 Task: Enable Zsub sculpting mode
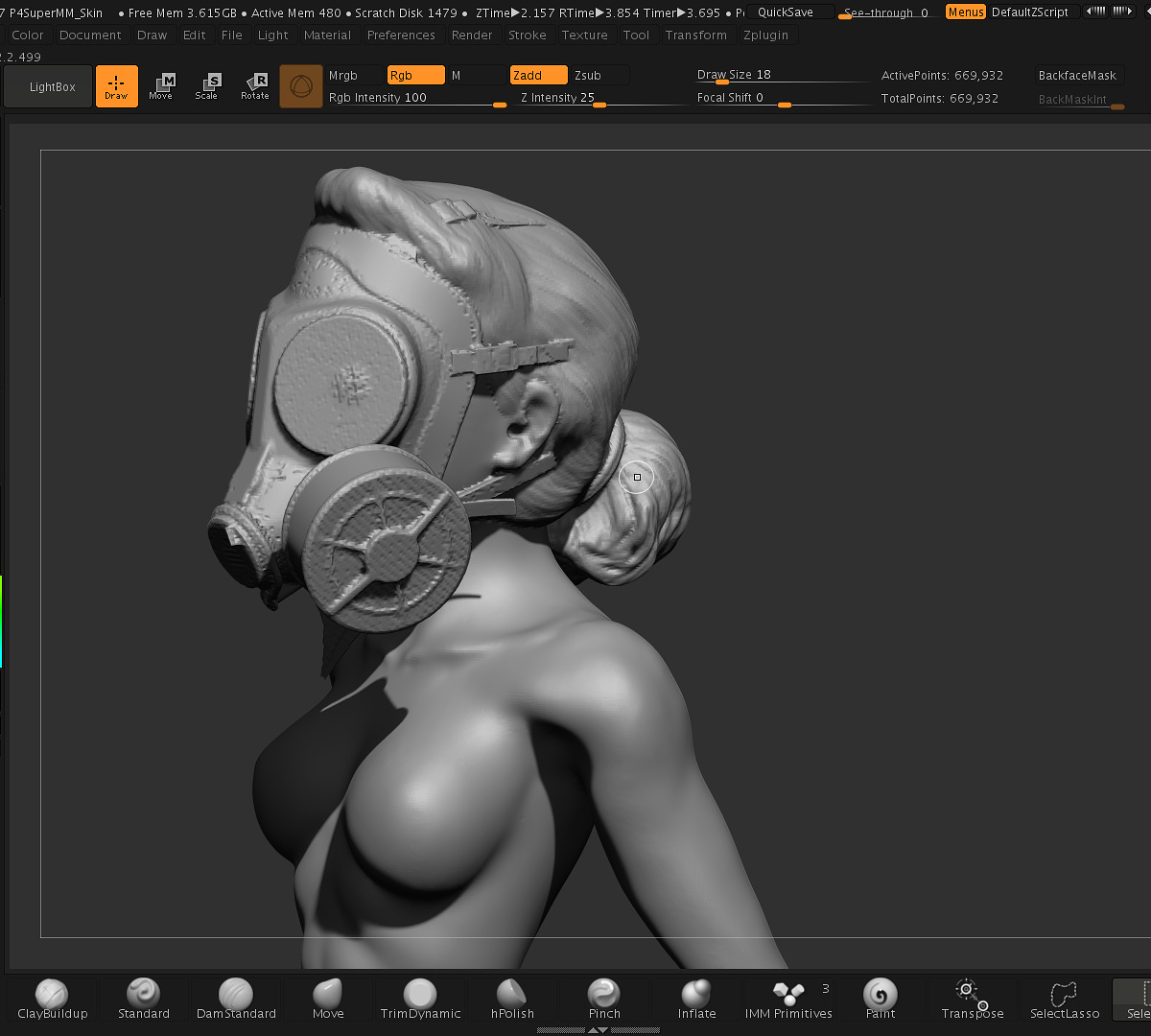pos(600,75)
